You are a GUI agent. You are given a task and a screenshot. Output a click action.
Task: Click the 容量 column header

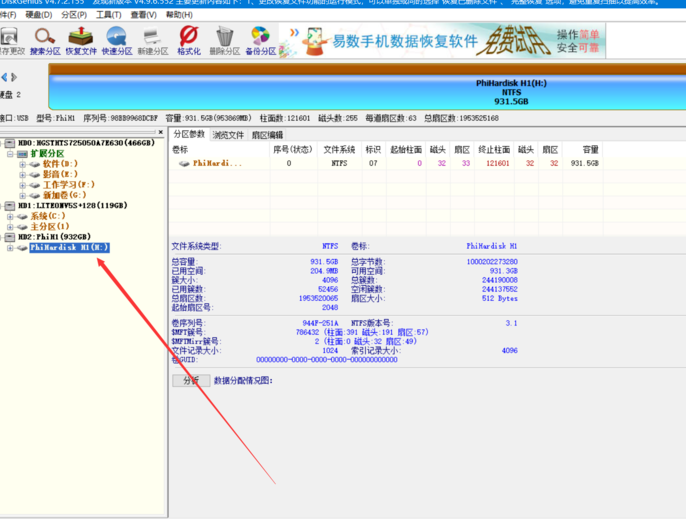[582, 150]
